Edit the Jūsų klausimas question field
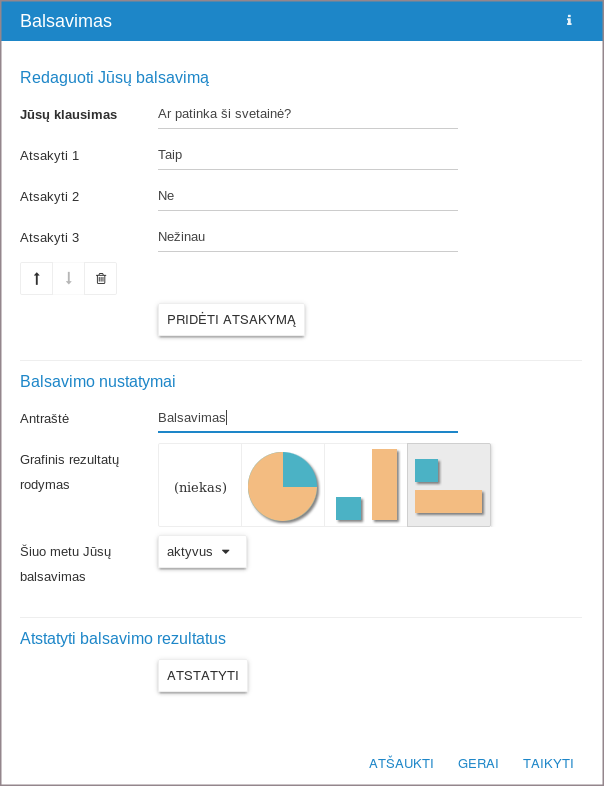 click(307, 114)
